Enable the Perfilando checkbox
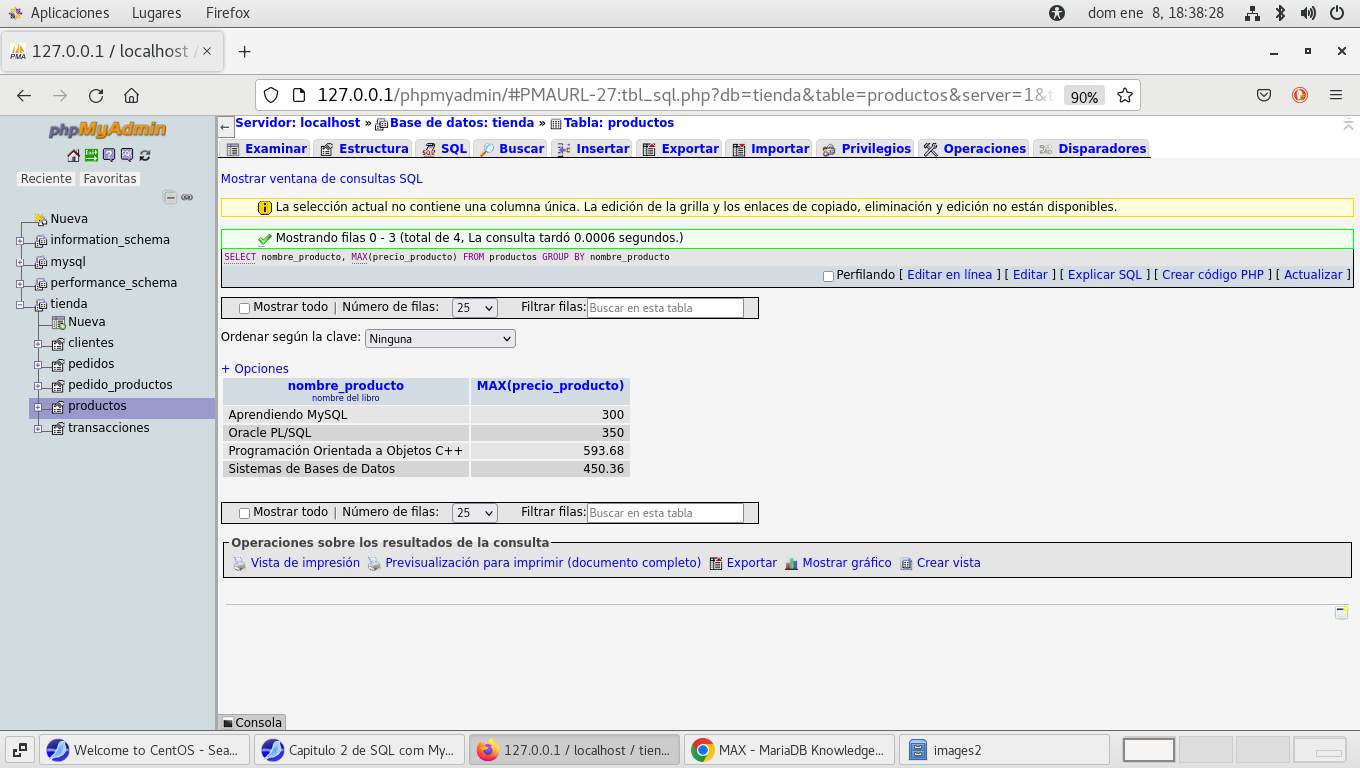 828,276
